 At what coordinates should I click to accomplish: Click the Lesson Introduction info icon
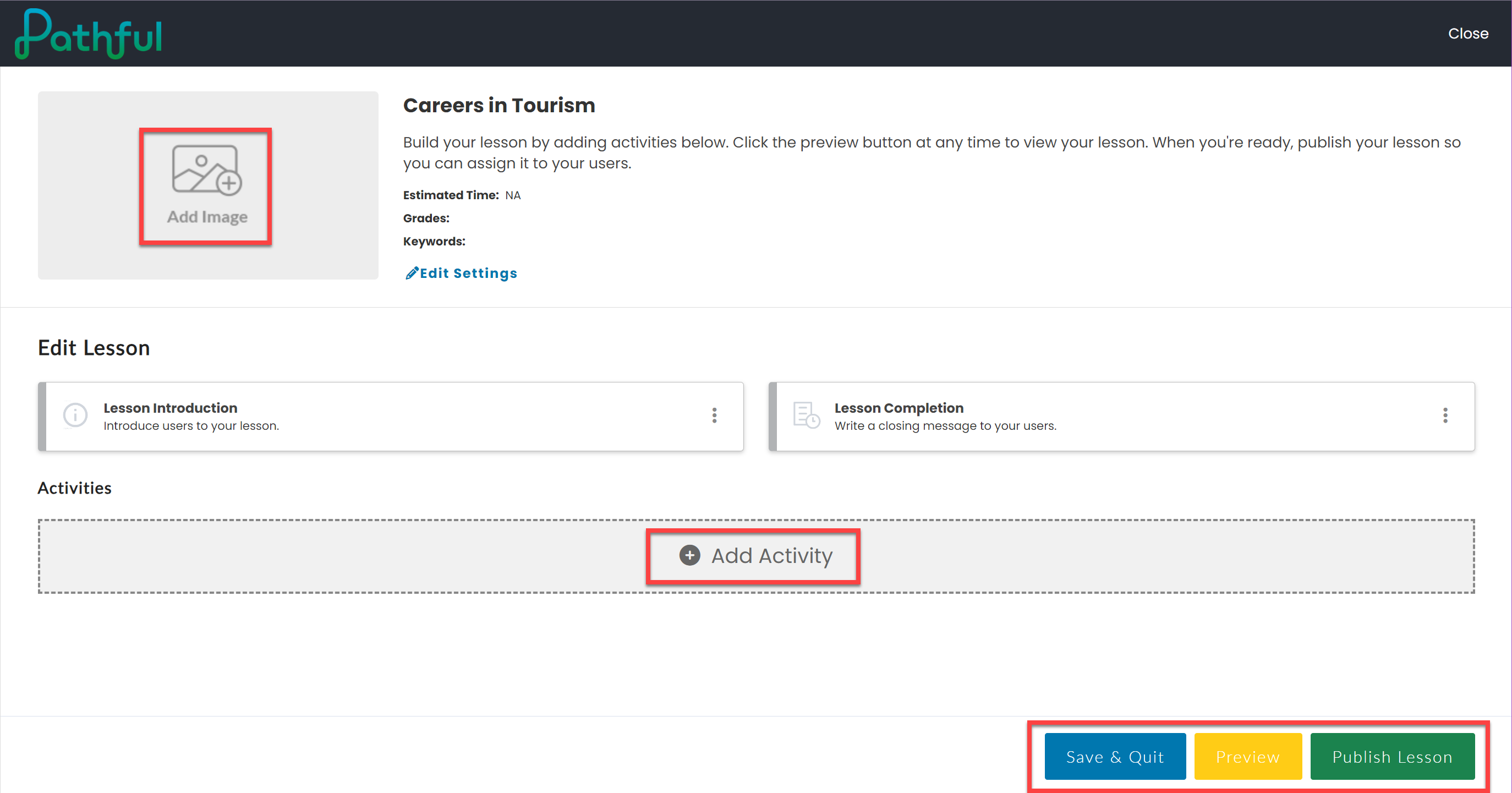click(75, 415)
